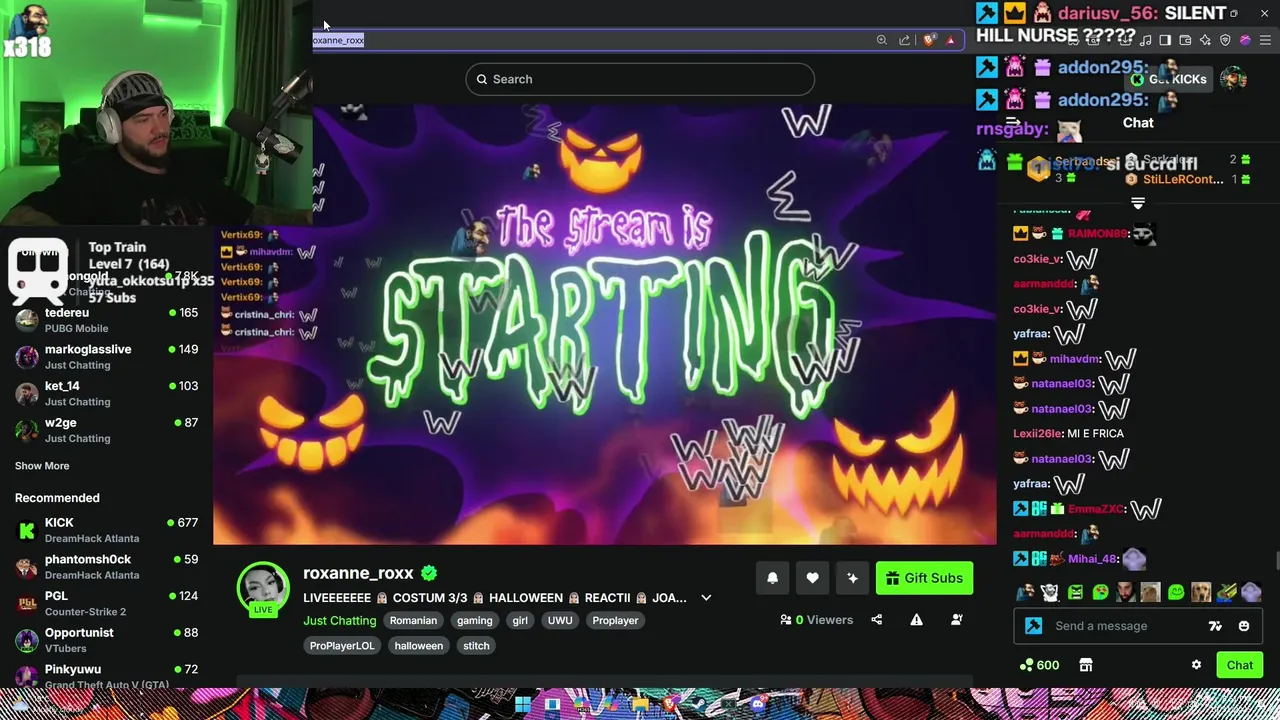
Task: Select the stitch tag
Action: click(x=476, y=645)
